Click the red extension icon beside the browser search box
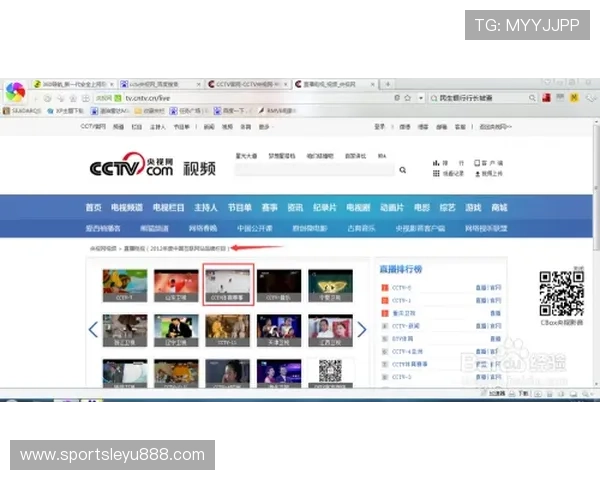This screenshot has width=600, height=480. pos(546,98)
